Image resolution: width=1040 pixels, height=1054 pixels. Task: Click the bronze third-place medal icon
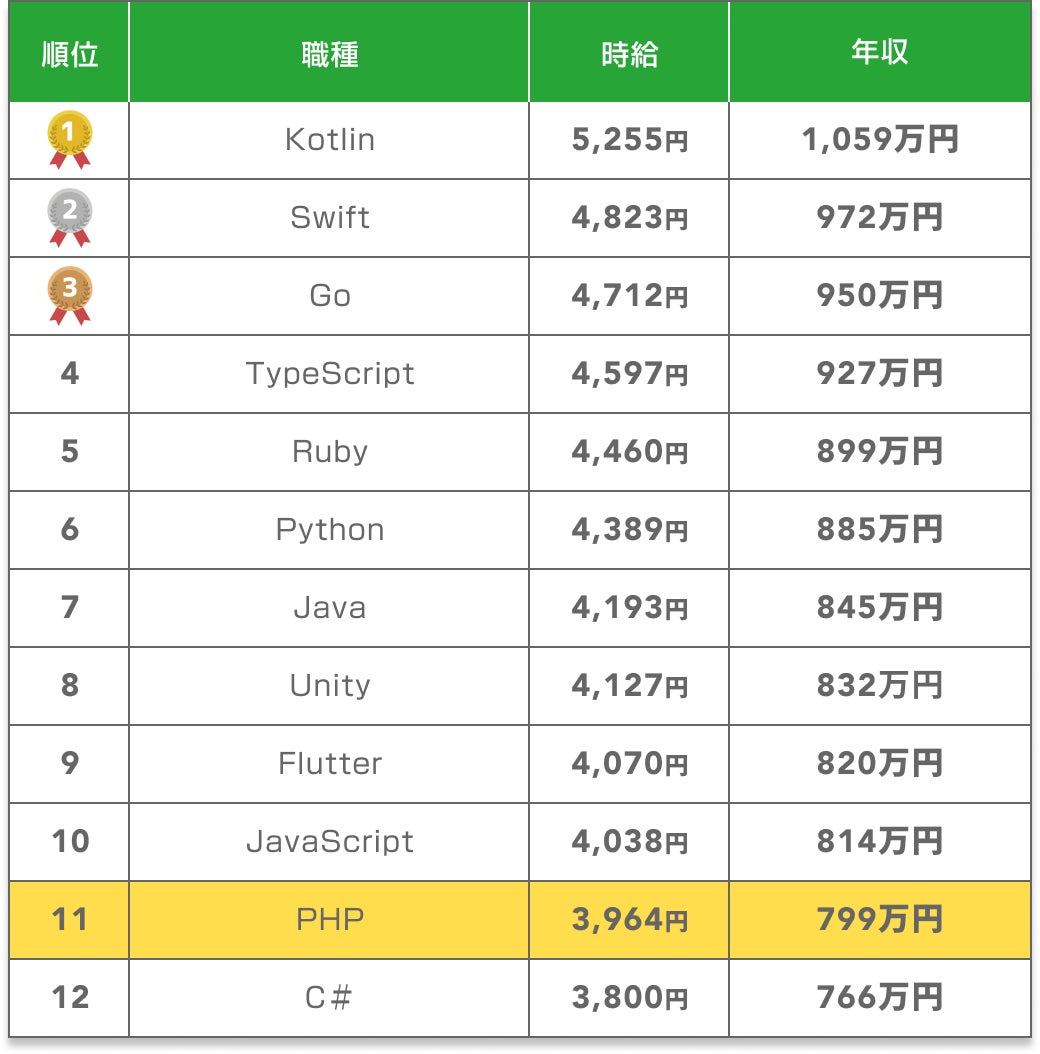[x=70, y=295]
